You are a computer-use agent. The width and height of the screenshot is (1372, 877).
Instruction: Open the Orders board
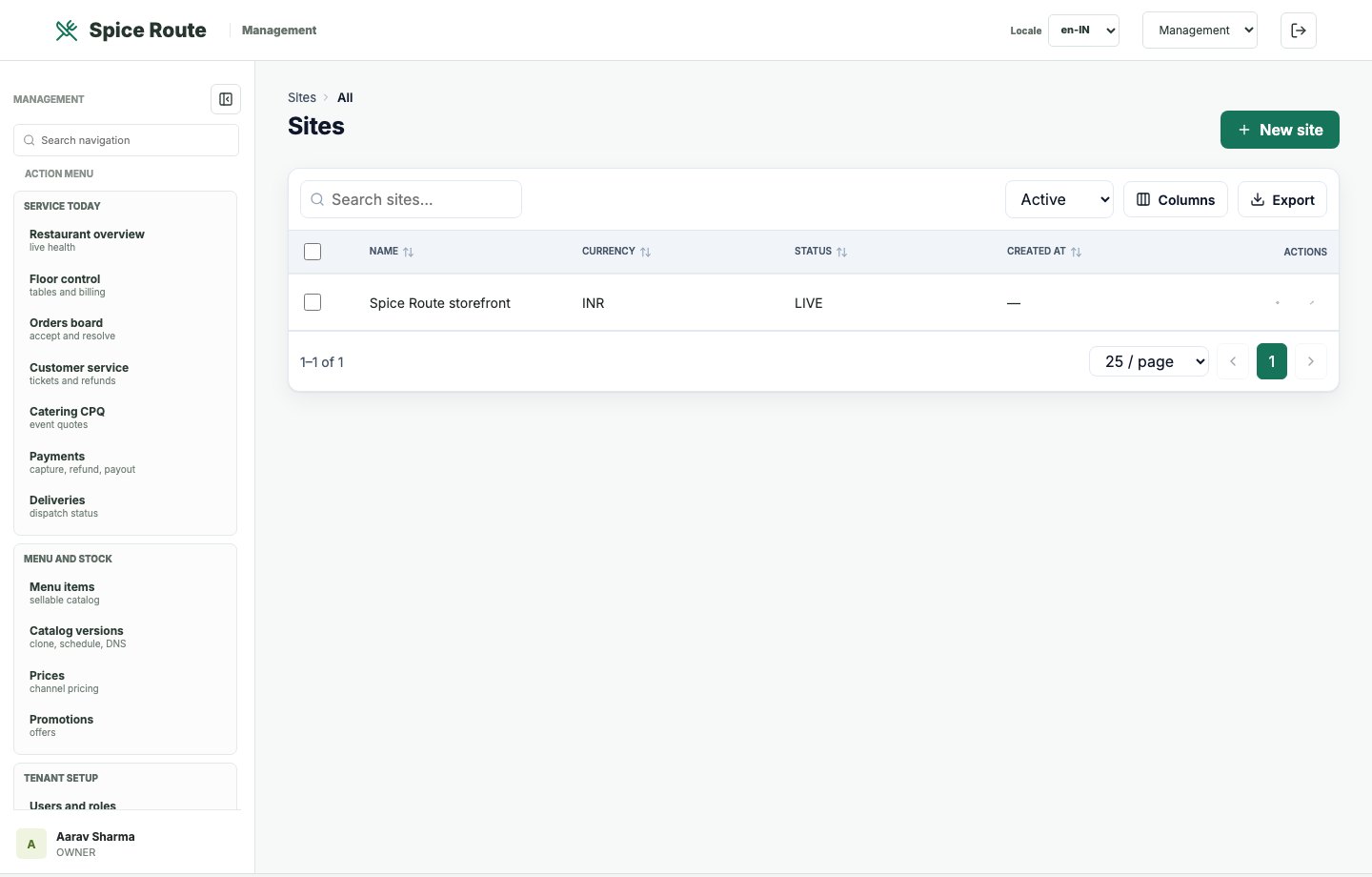click(x=125, y=329)
